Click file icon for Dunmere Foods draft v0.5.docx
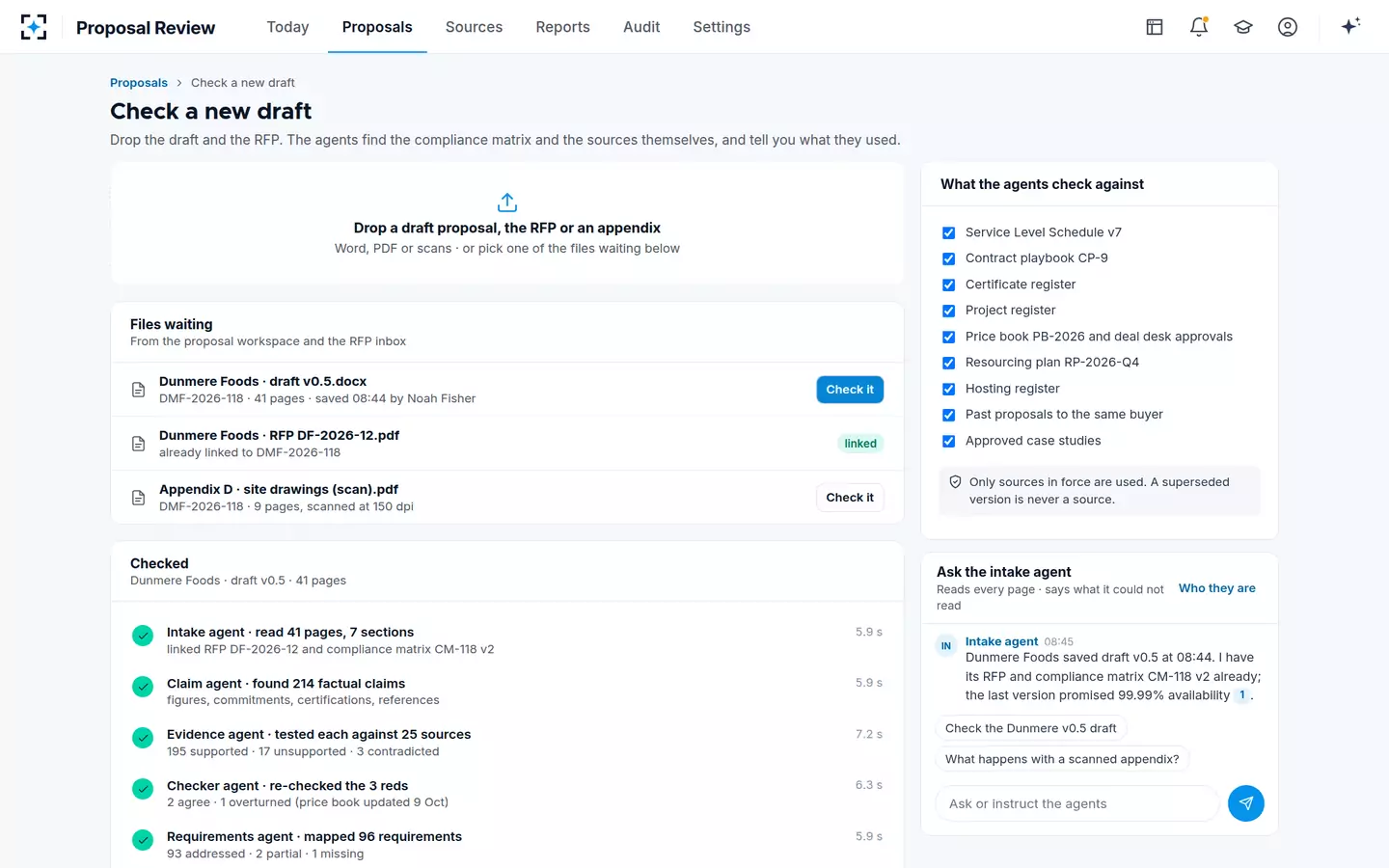The height and width of the screenshot is (868, 1389). click(x=138, y=390)
